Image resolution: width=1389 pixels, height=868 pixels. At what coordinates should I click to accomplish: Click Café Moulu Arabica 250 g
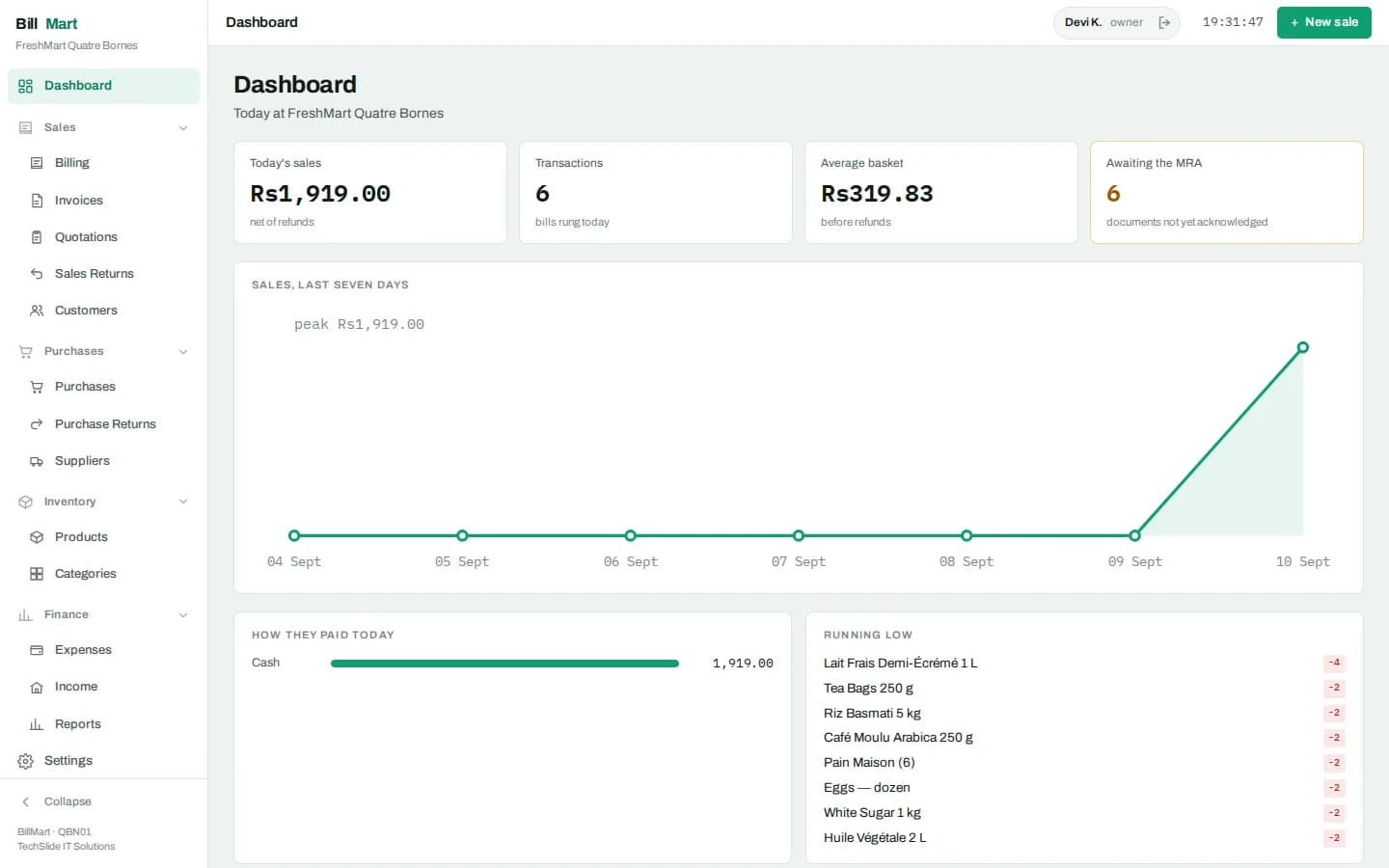898,738
